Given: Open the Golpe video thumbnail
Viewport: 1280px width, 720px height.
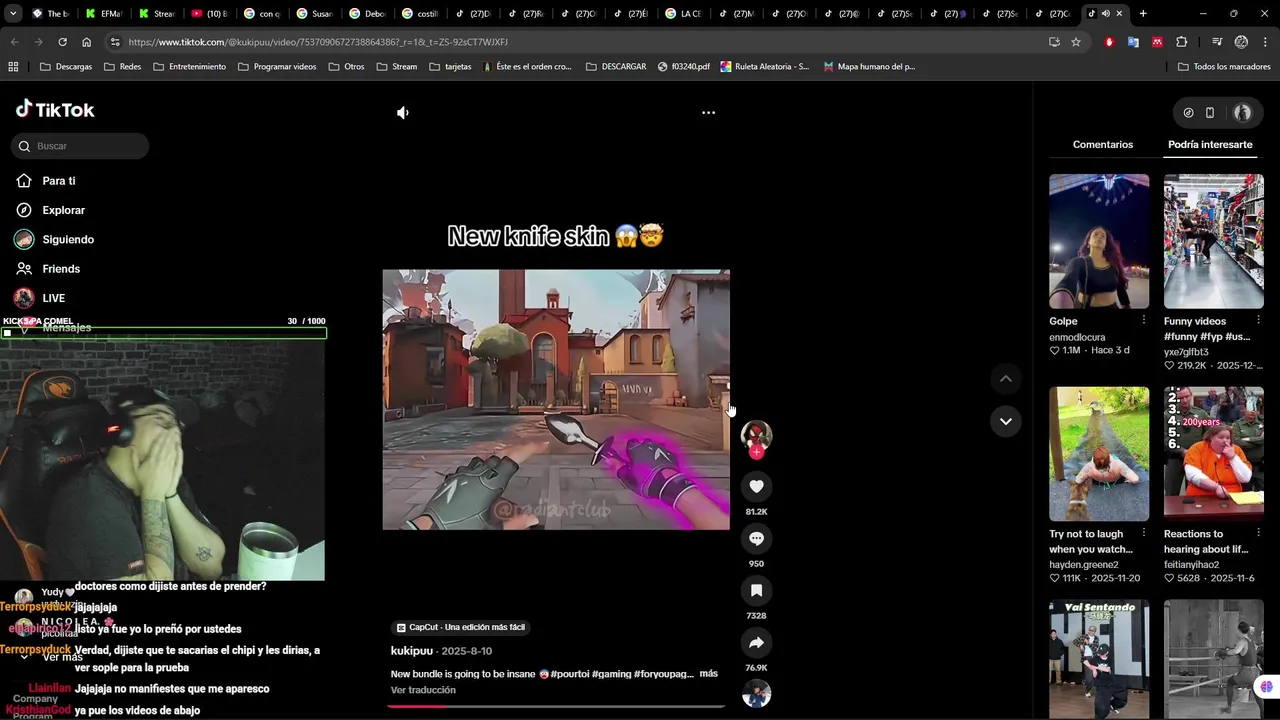Looking at the screenshot, I should (x=1099, y=241).
